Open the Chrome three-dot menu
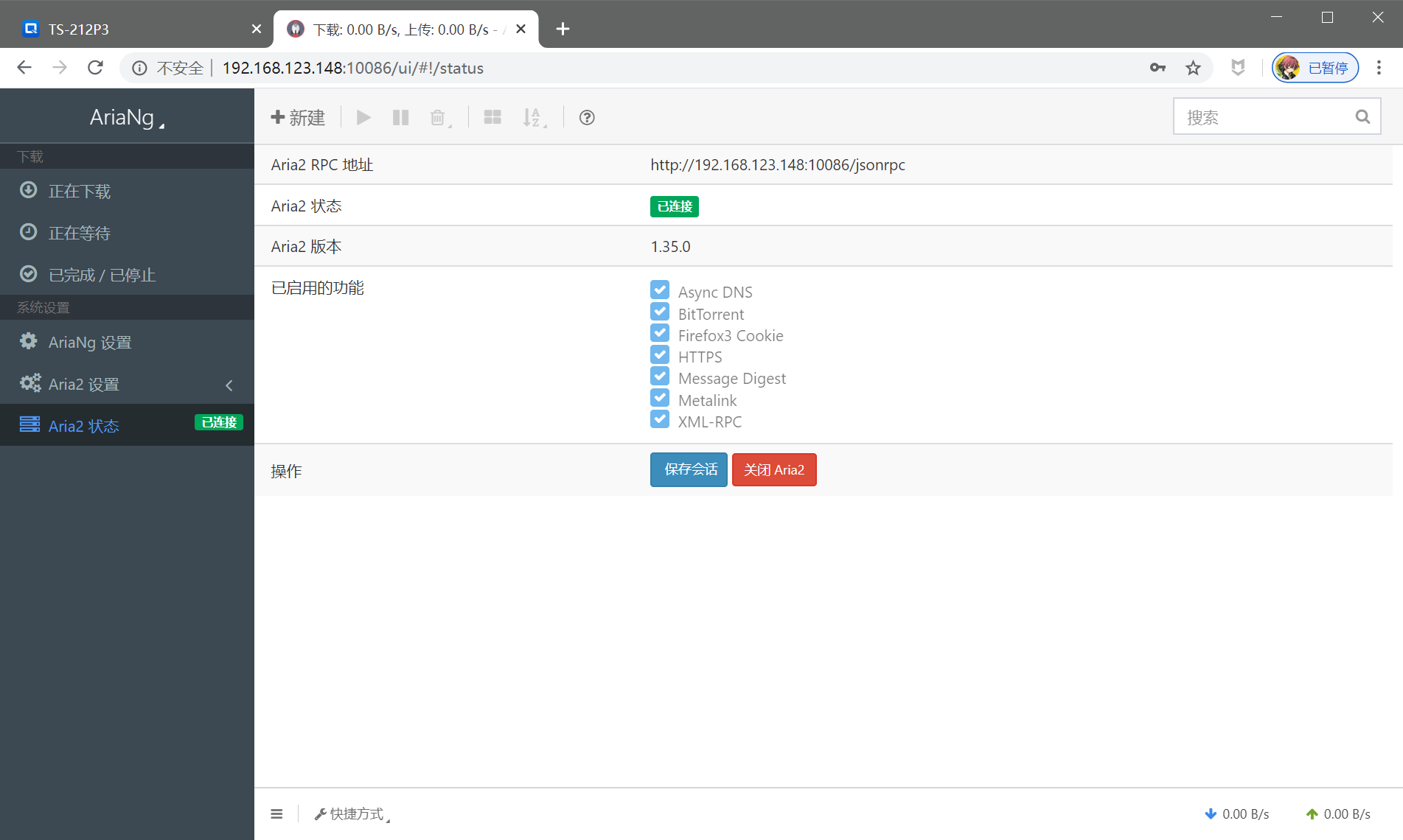Viewport: 1403px width, 840px height. [x=1379, y=68]
